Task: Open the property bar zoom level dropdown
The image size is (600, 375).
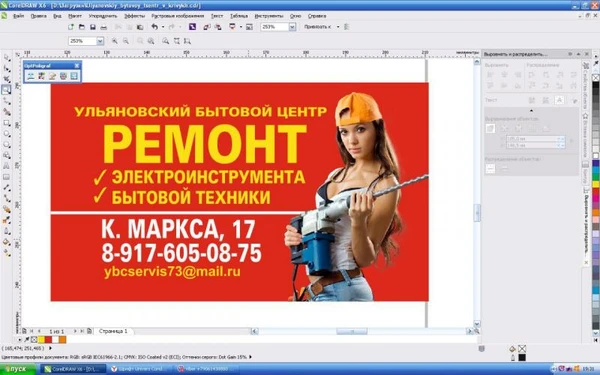Action: [100, 41]
